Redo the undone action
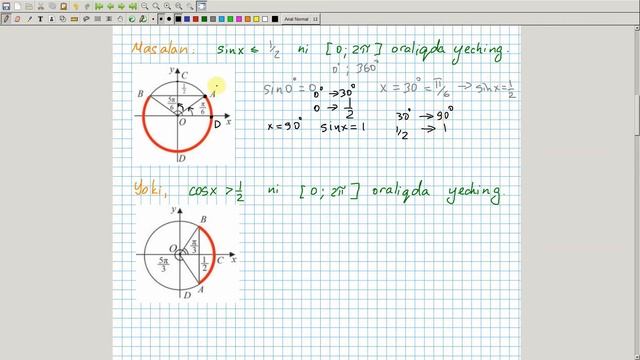The height and width of the screenshot is (360, 640). click(87, 7)
